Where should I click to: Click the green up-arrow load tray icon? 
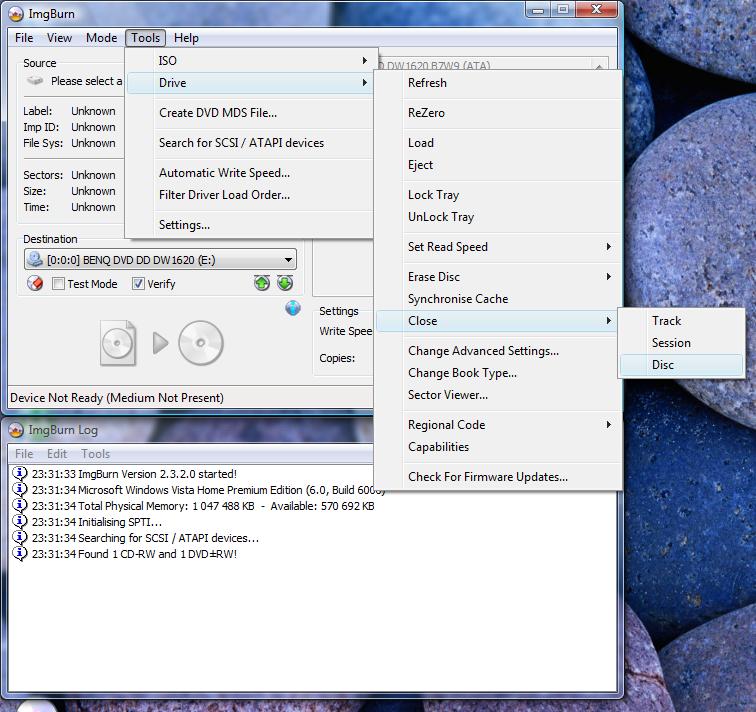[x=262, y=283]
